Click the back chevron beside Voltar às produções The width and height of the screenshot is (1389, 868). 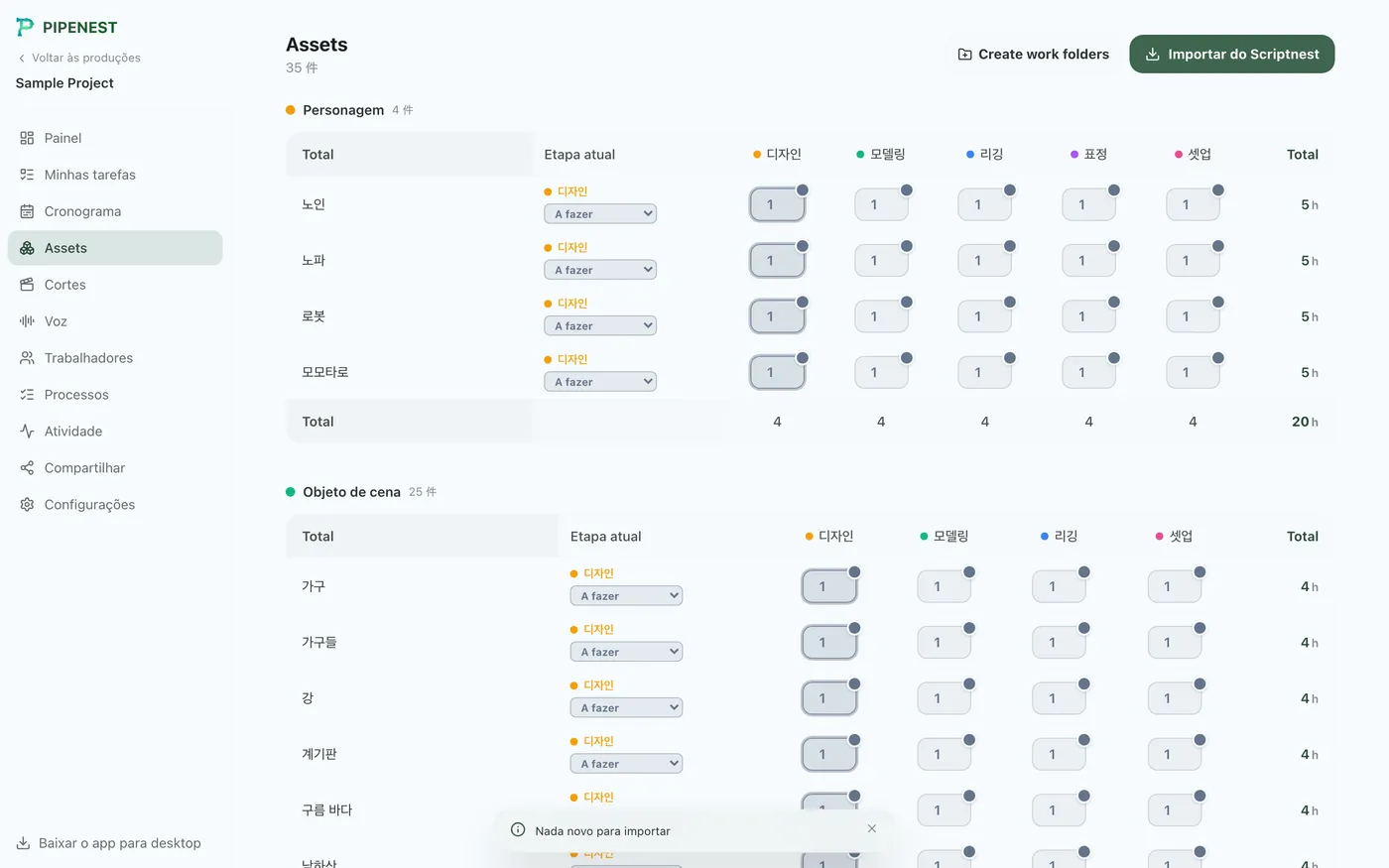(x=22, y=59)
